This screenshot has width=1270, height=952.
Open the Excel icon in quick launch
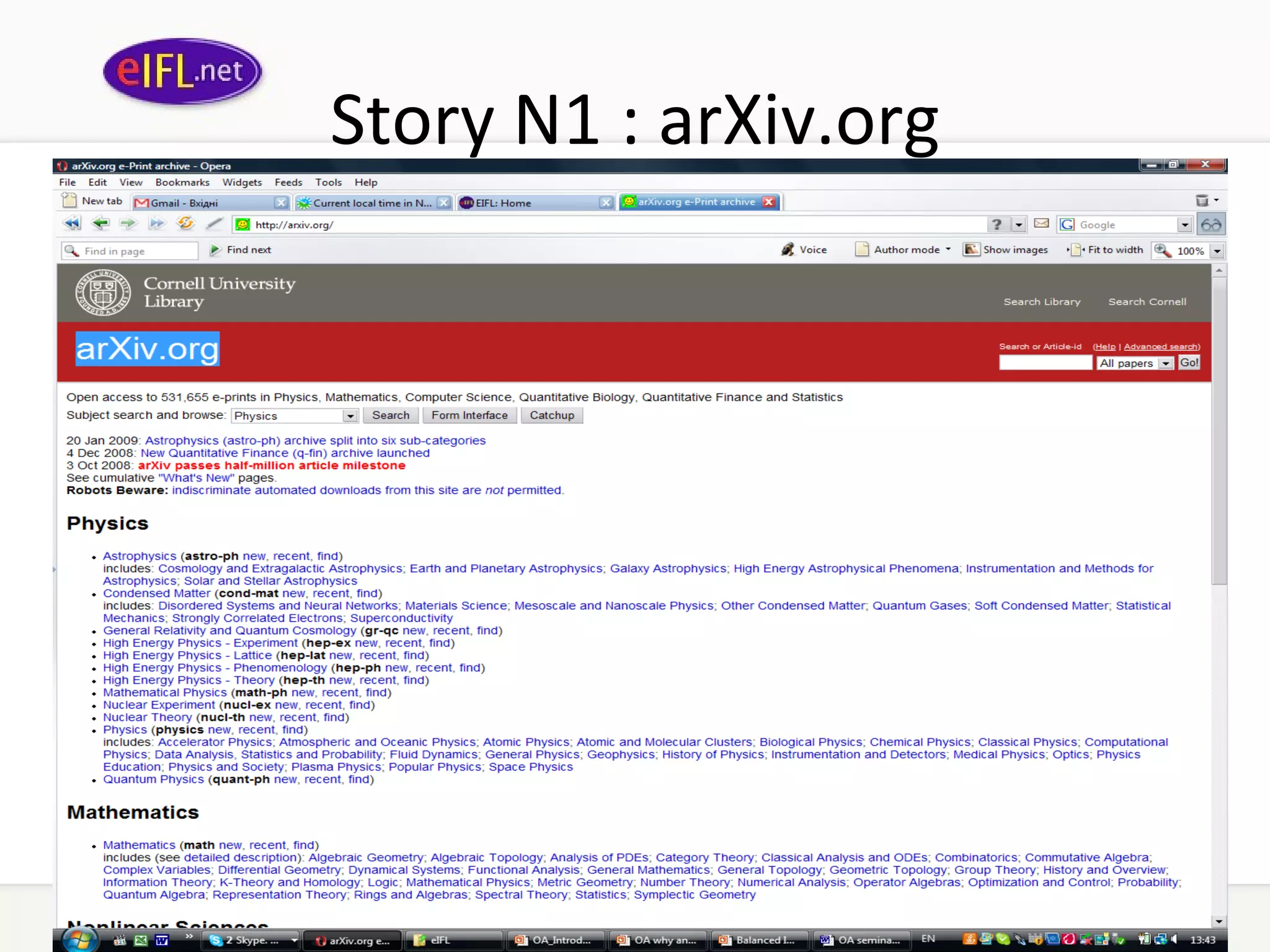(x=141, y=940)
